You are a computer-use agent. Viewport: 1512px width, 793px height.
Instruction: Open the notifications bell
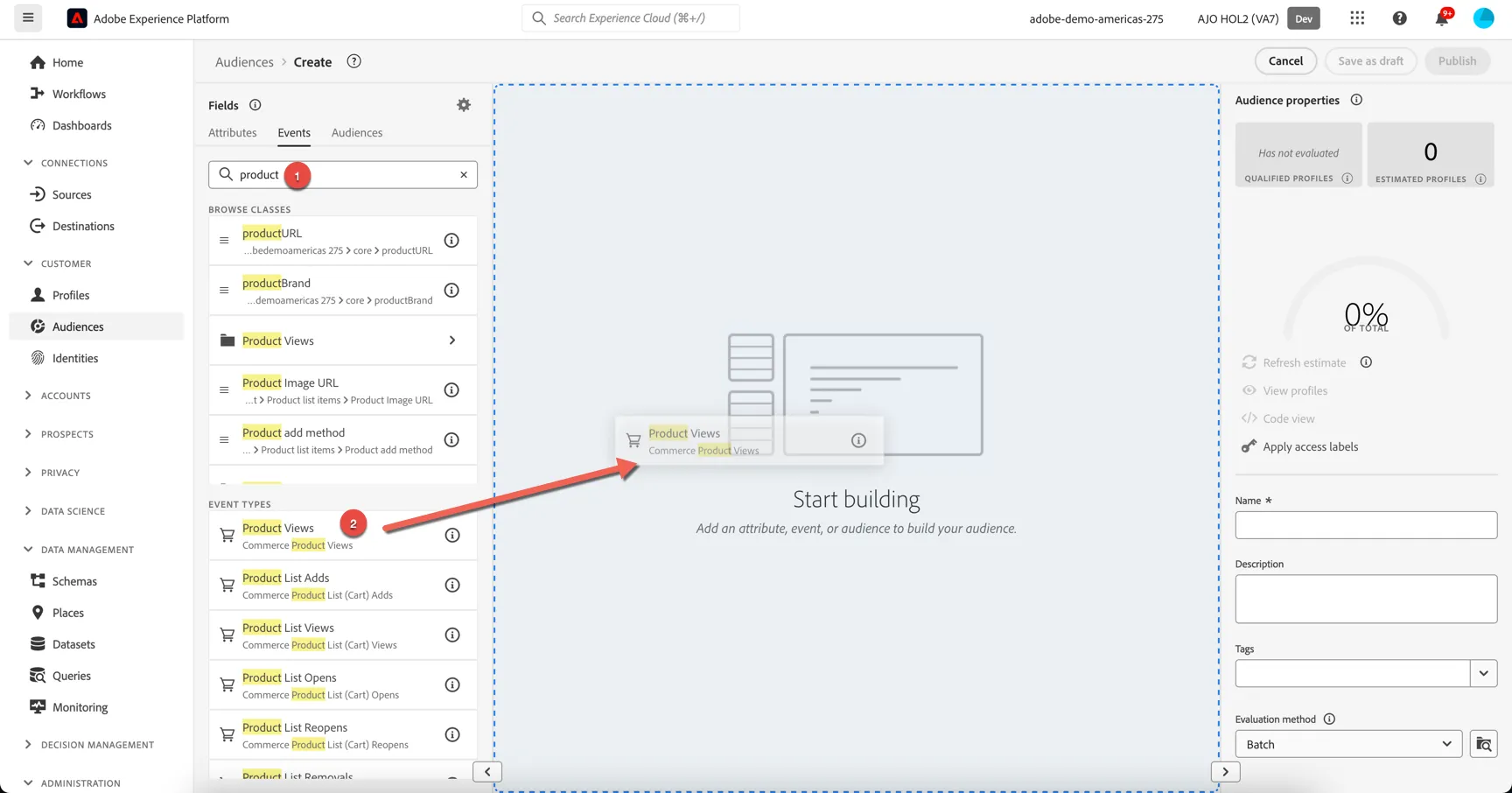point(1442,18)
